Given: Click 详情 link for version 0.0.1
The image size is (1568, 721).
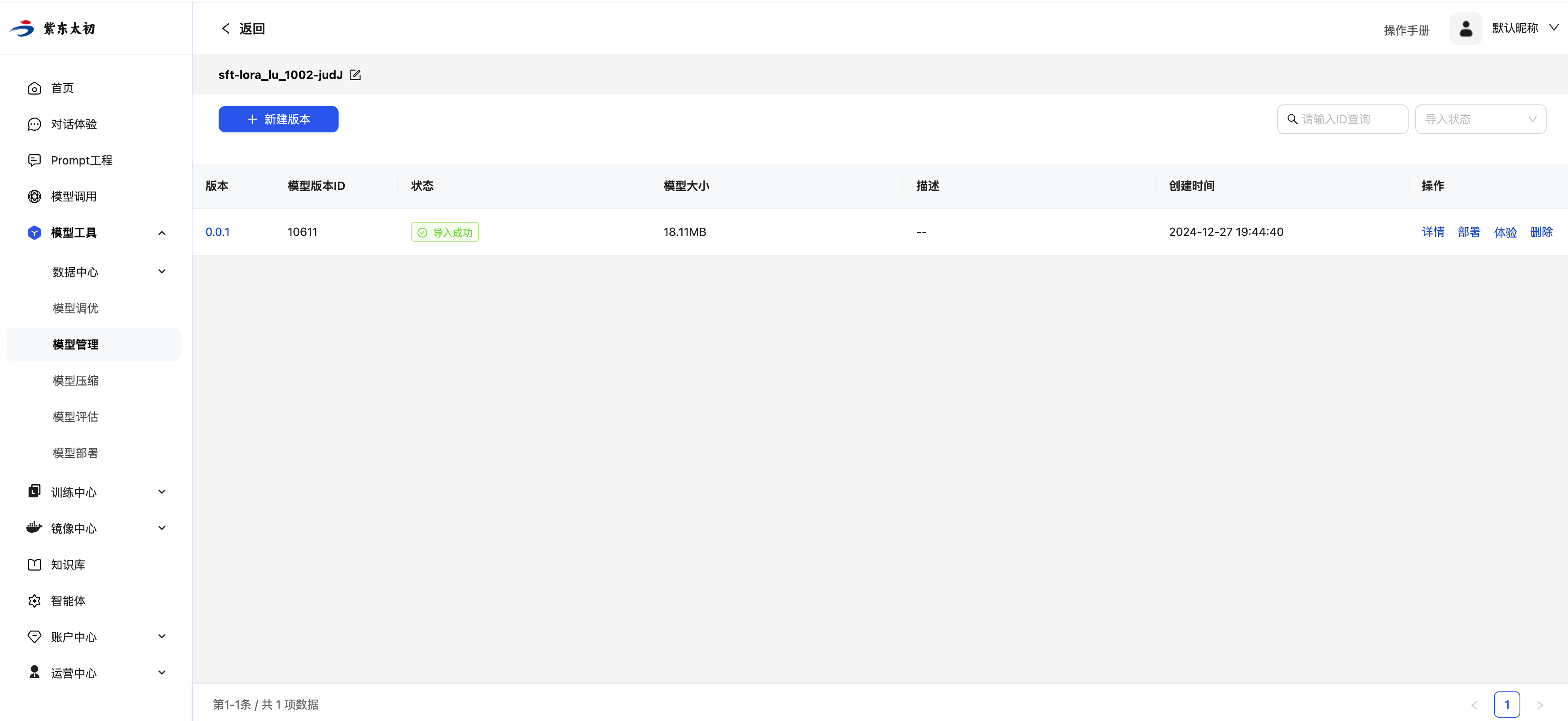Looking at the screenshot, I should point(1432,232).
